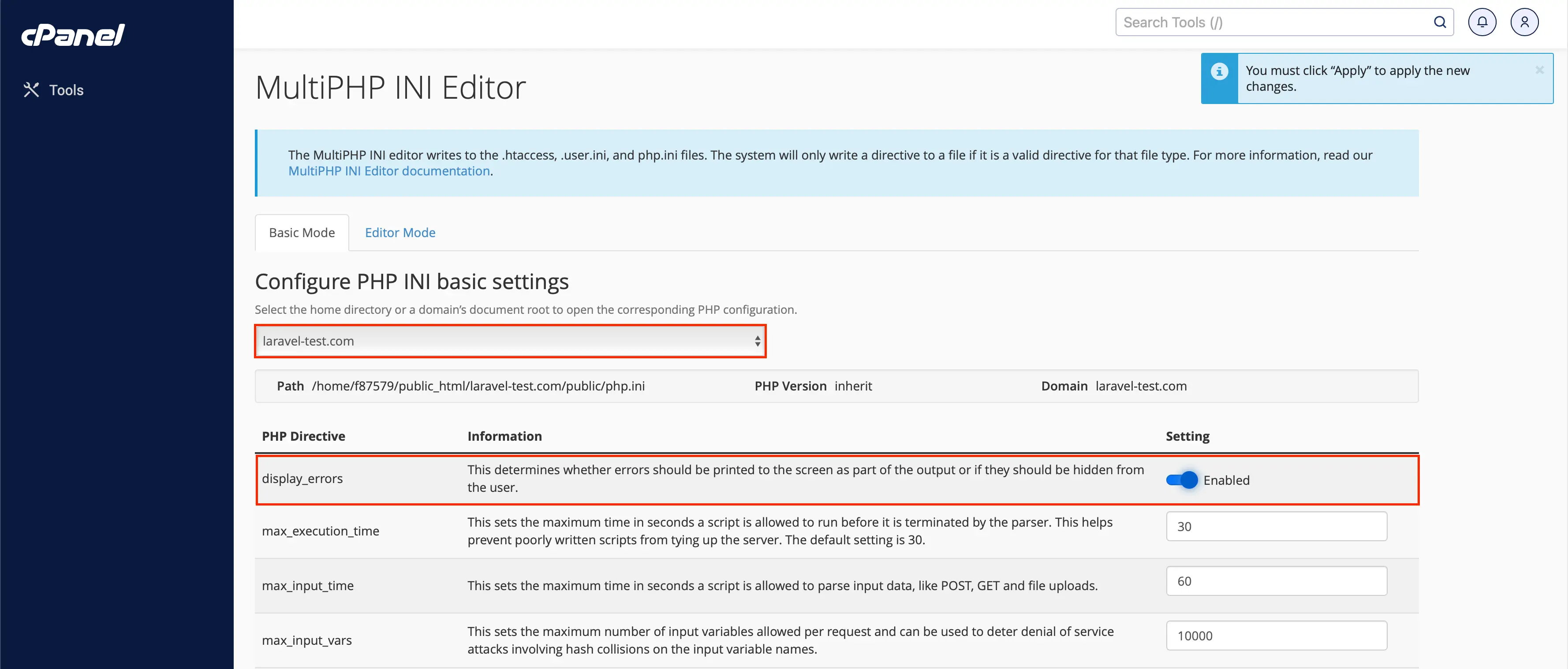Click the 'max_execution_time' directive name

[320, 531]
